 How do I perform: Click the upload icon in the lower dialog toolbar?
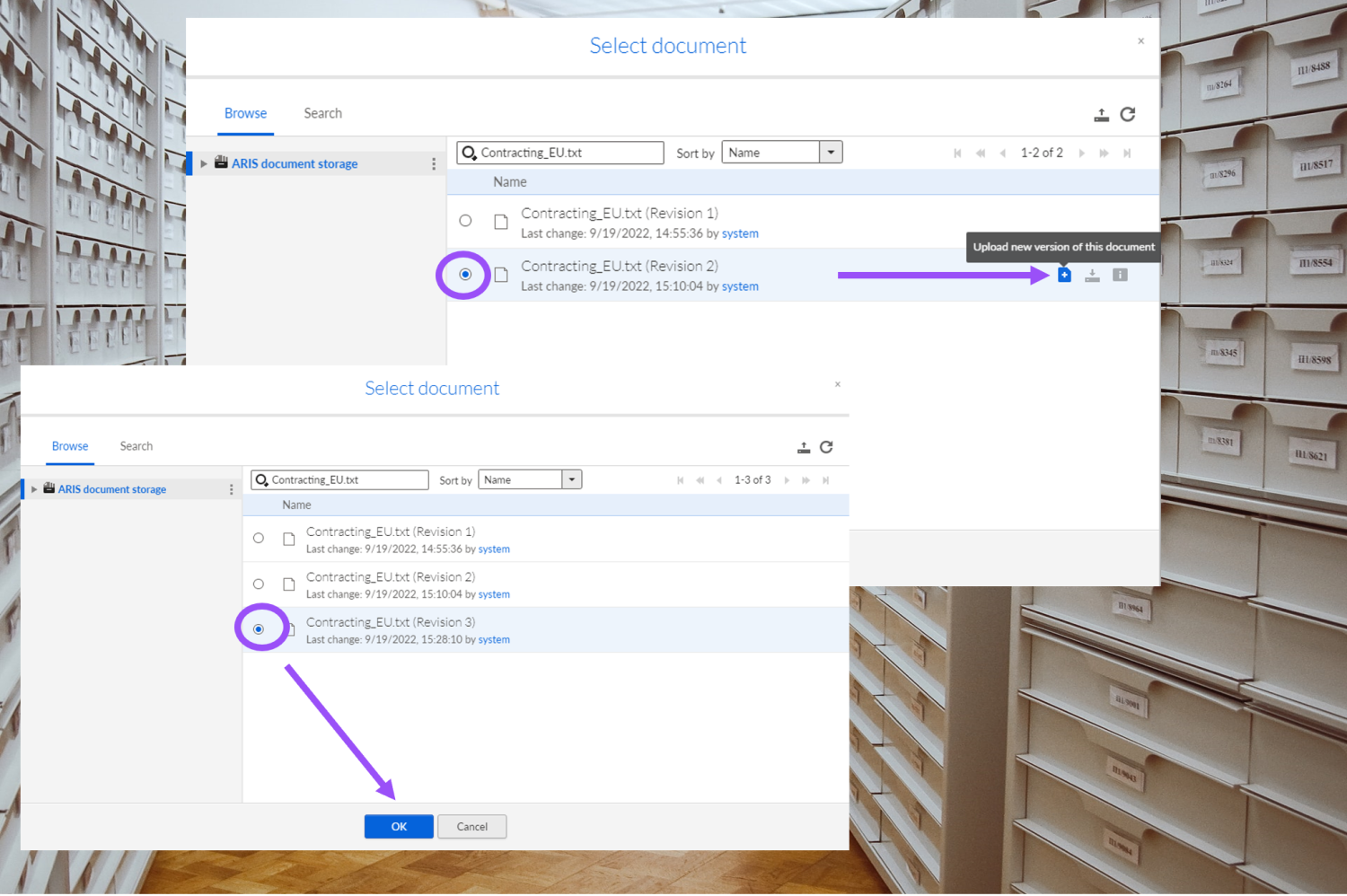(x=803, y=447)
